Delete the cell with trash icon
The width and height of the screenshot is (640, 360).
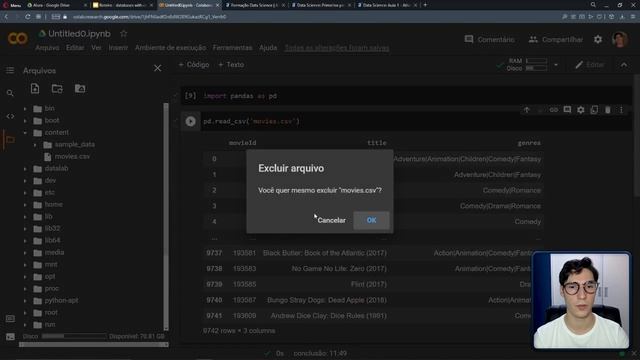608,110
